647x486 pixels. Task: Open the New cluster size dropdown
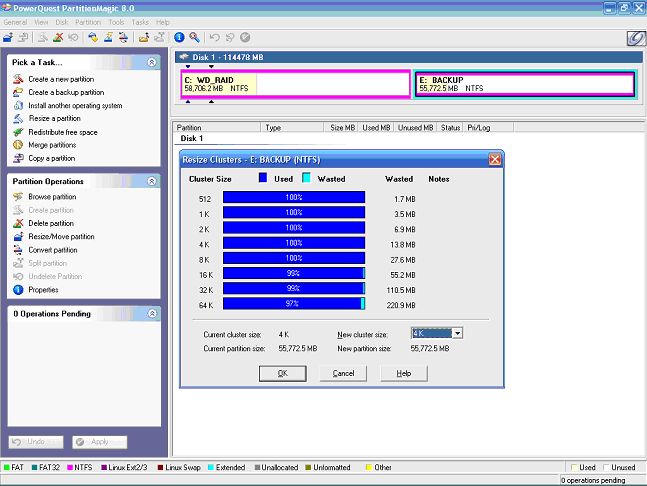456,333
